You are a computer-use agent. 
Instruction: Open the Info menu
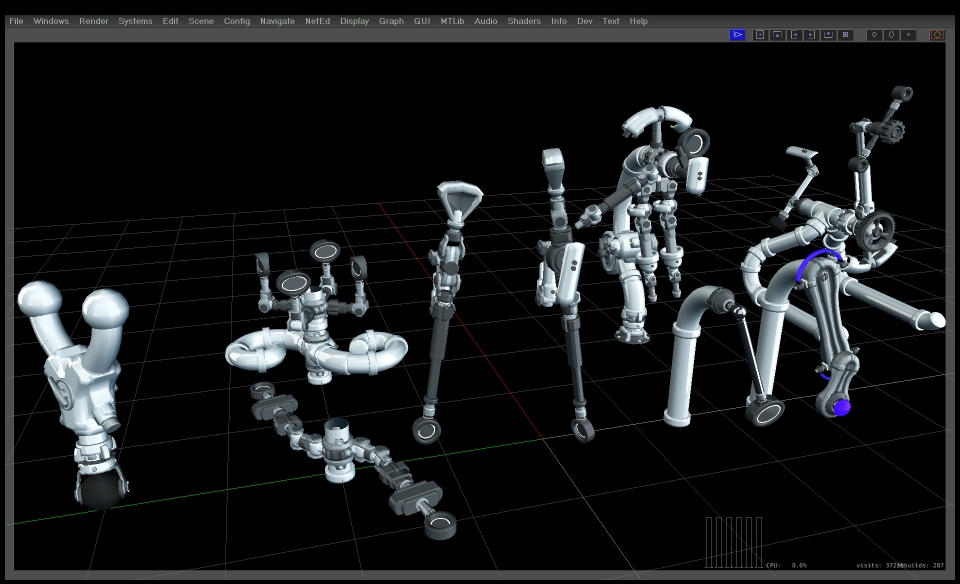(x=559, y=21)
